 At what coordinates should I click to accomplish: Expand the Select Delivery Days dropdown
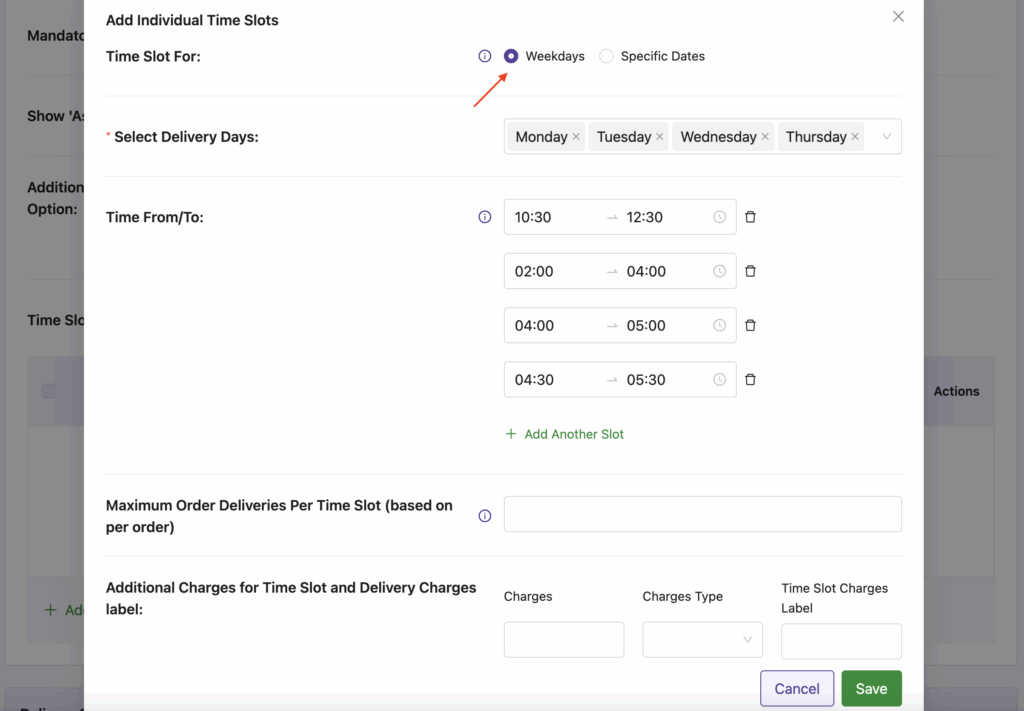(886, 136)
